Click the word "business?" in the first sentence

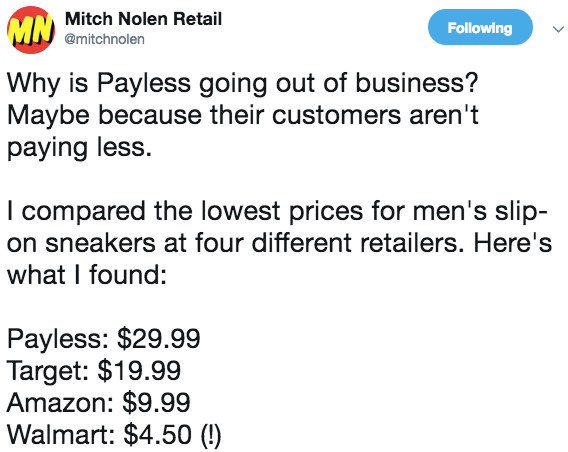pyautogui.click(x=417, y=83)
